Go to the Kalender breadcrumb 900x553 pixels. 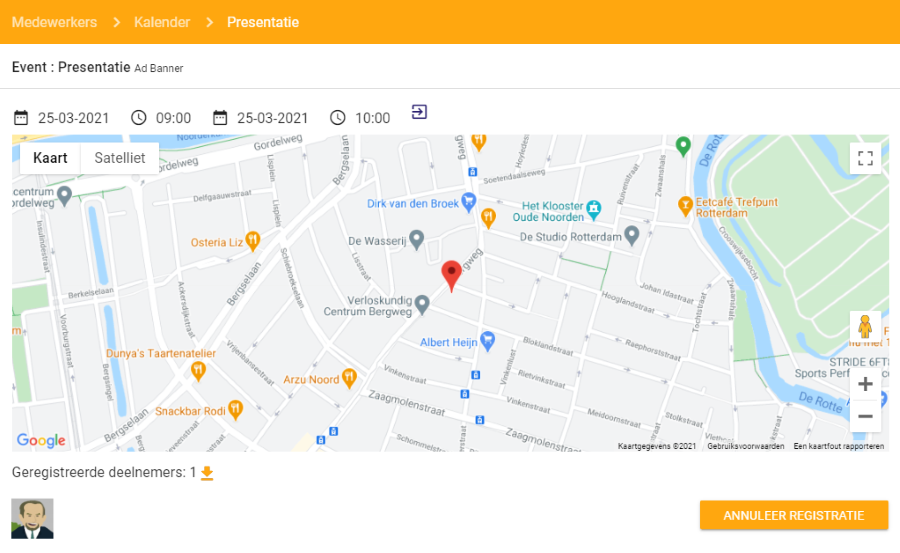[162, 22]
